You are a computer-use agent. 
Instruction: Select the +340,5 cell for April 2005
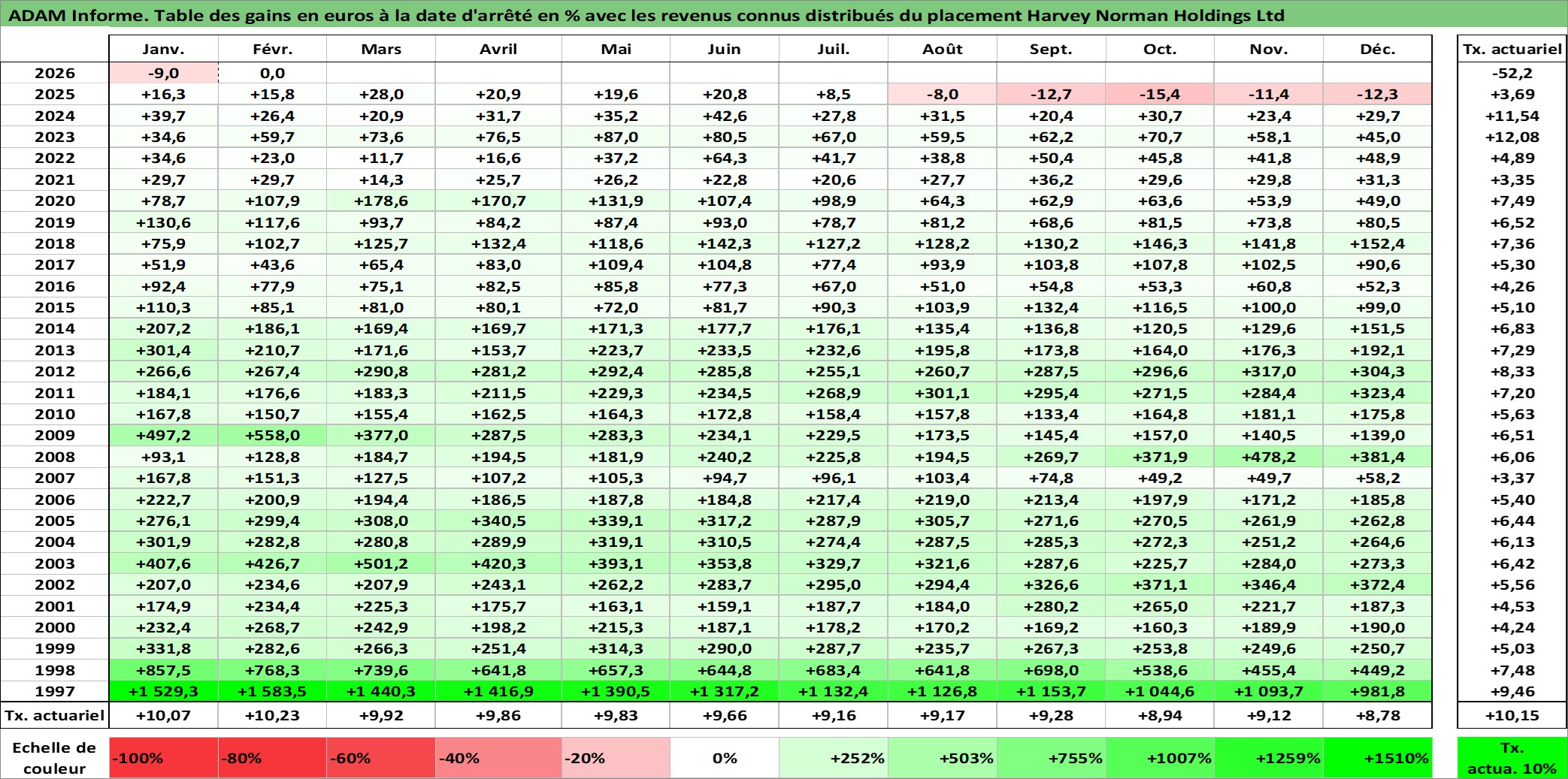pos(498,521)
